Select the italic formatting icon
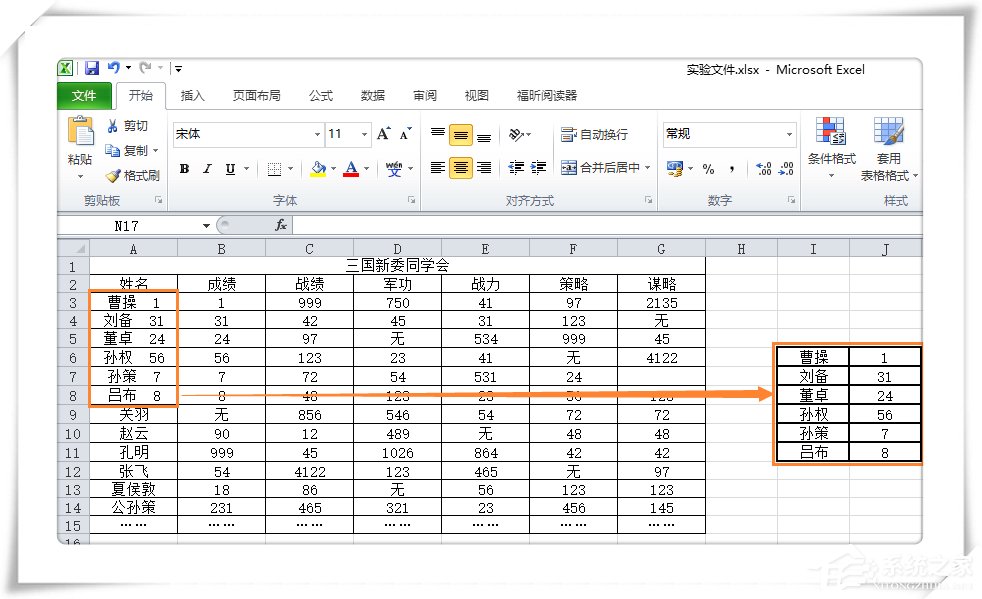The height and width of the screenshot is (599, 982). click(206, 170)
